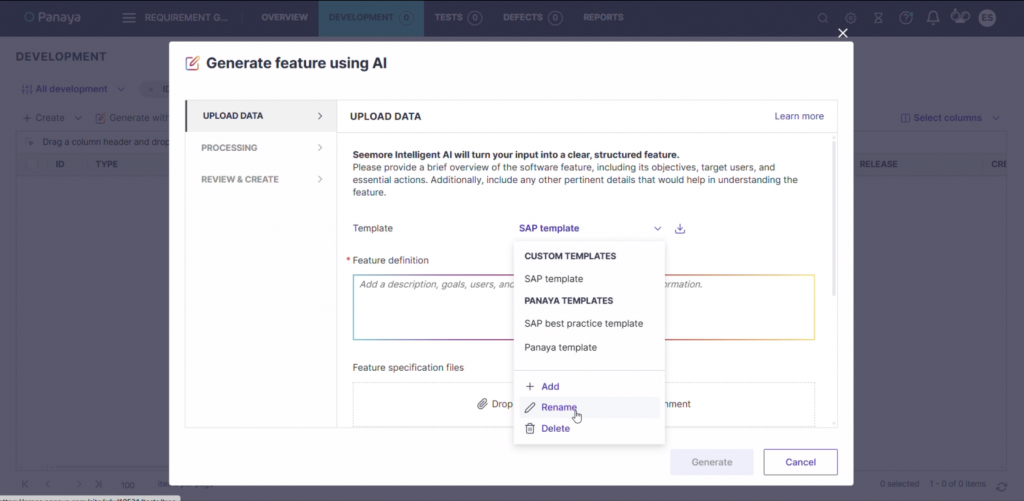Open Select columns dropdown
The height and width of the screenshot is (501, 1024).
pyautogui.click(x=950, y=118)
